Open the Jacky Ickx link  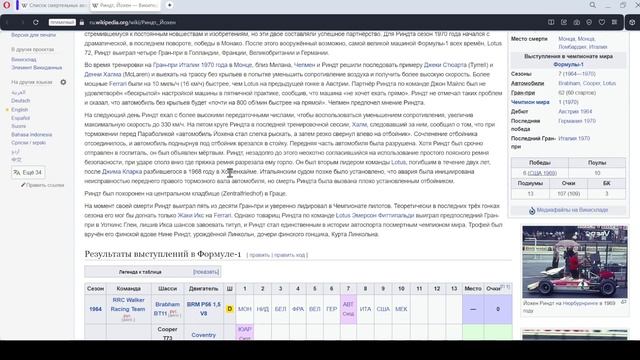tap(191, 216)
